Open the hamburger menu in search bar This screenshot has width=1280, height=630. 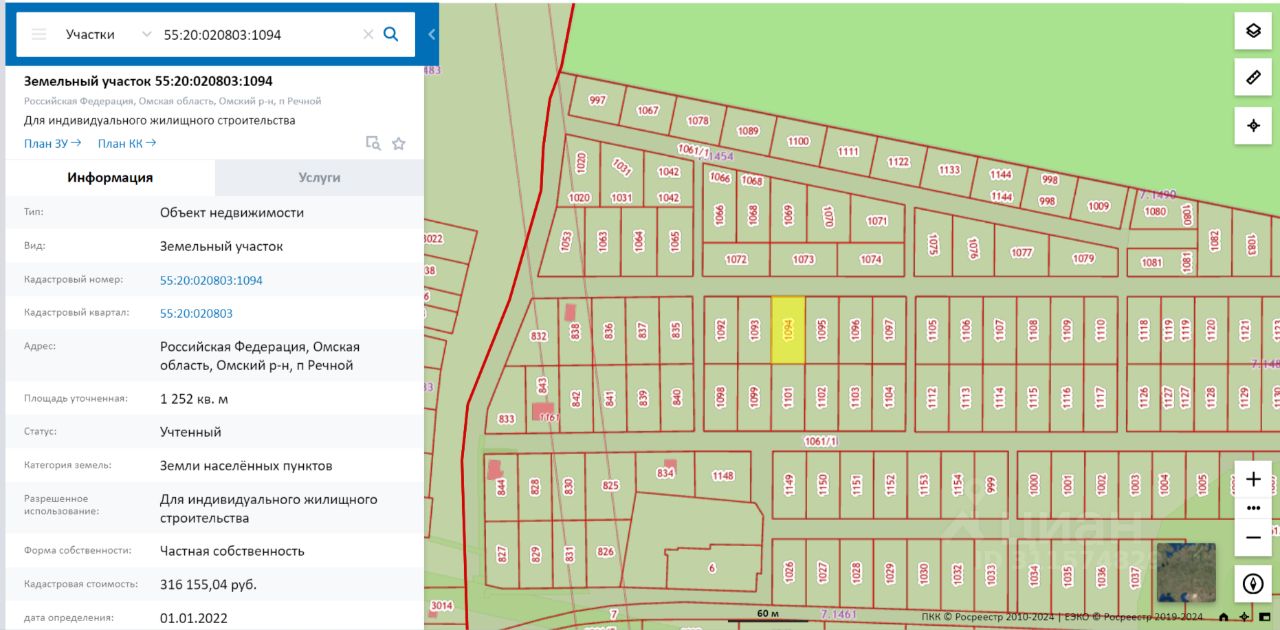pos(39,34)
